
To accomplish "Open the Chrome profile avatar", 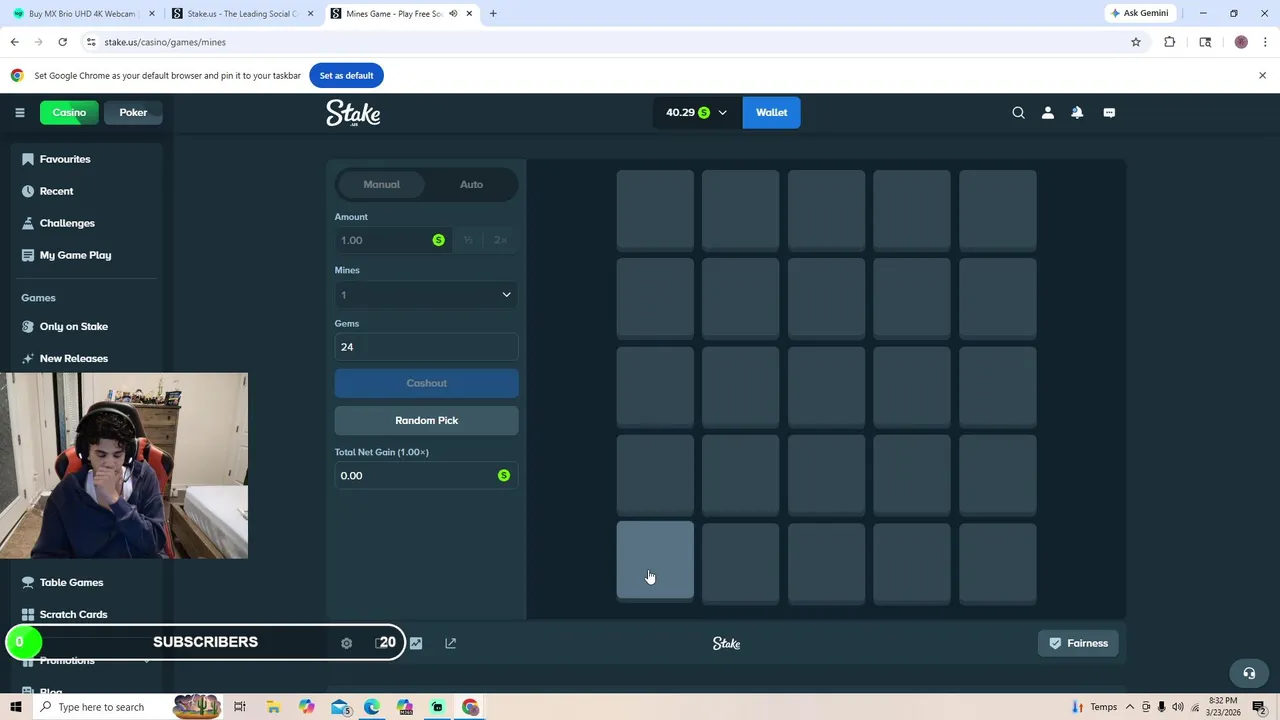I will point(1241,42).
